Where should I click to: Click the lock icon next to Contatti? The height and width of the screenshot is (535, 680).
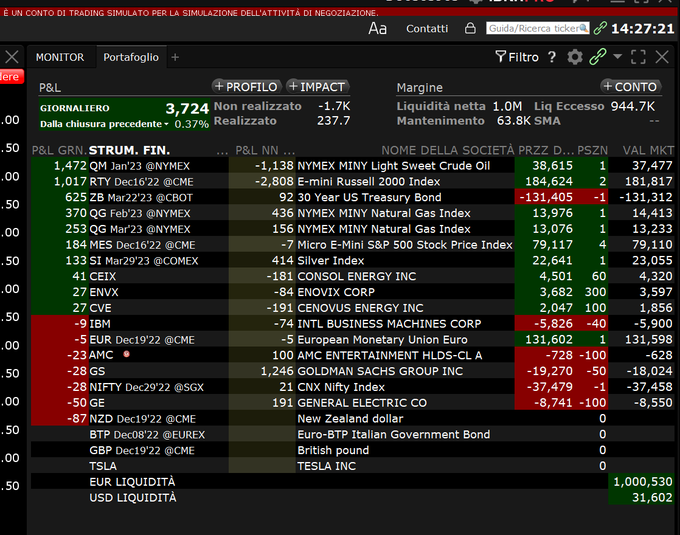tap(470, 29)
